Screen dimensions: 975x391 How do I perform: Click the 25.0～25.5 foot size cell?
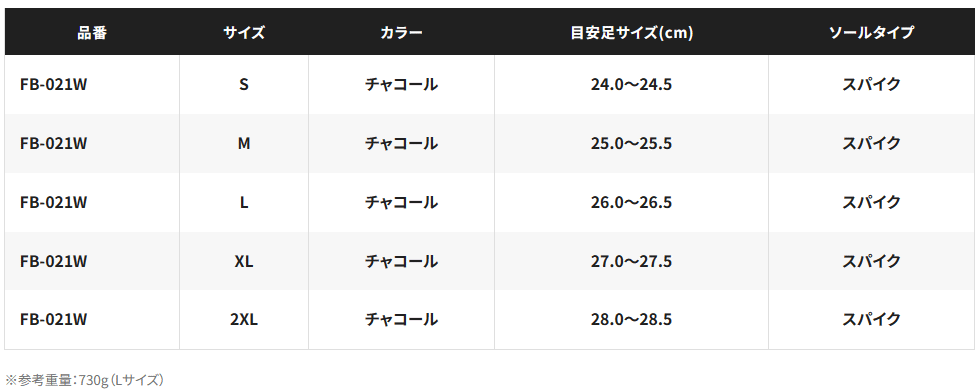[x=631, y=144]
